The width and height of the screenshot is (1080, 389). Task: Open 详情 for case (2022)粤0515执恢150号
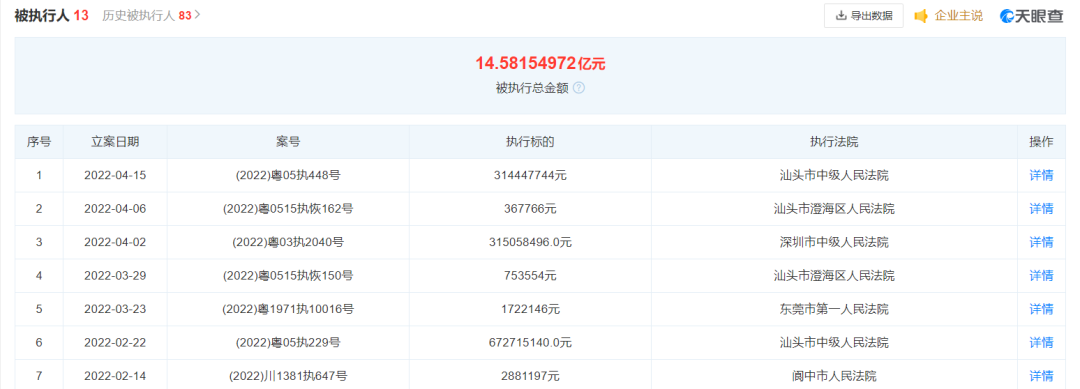click(1041, 275)
